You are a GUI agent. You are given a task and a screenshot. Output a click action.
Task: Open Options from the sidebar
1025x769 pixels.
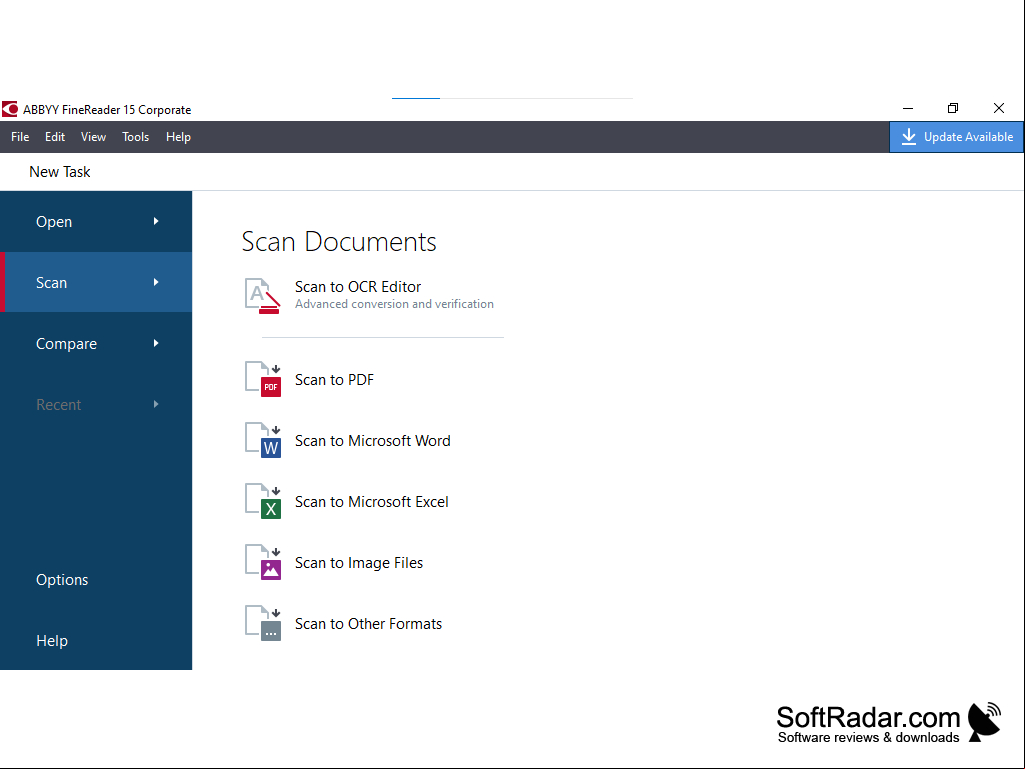[62, 580]
